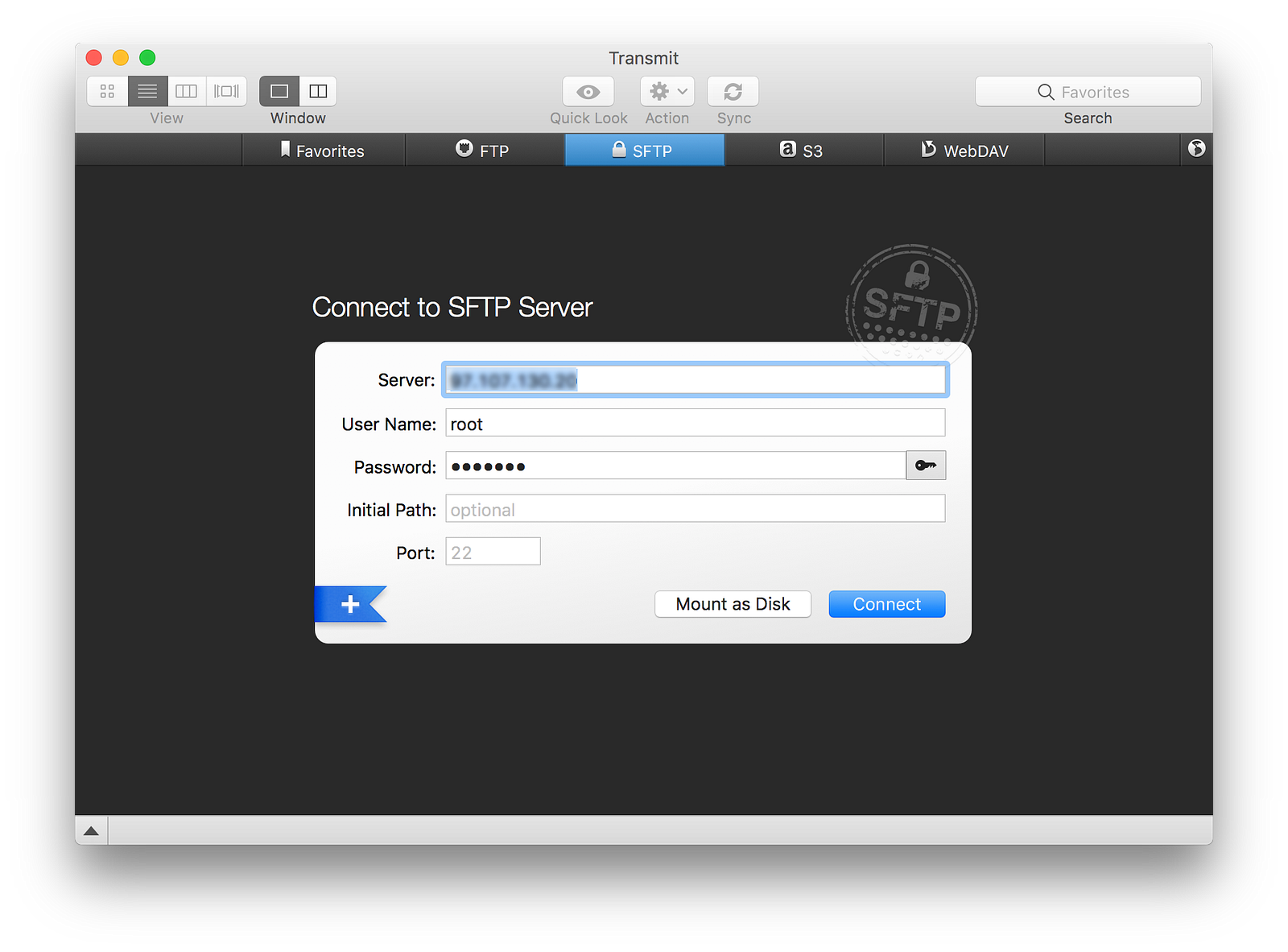Maximize the Transmit window
The width and height of the screenshot is (1288, 952).
(147, 57)
